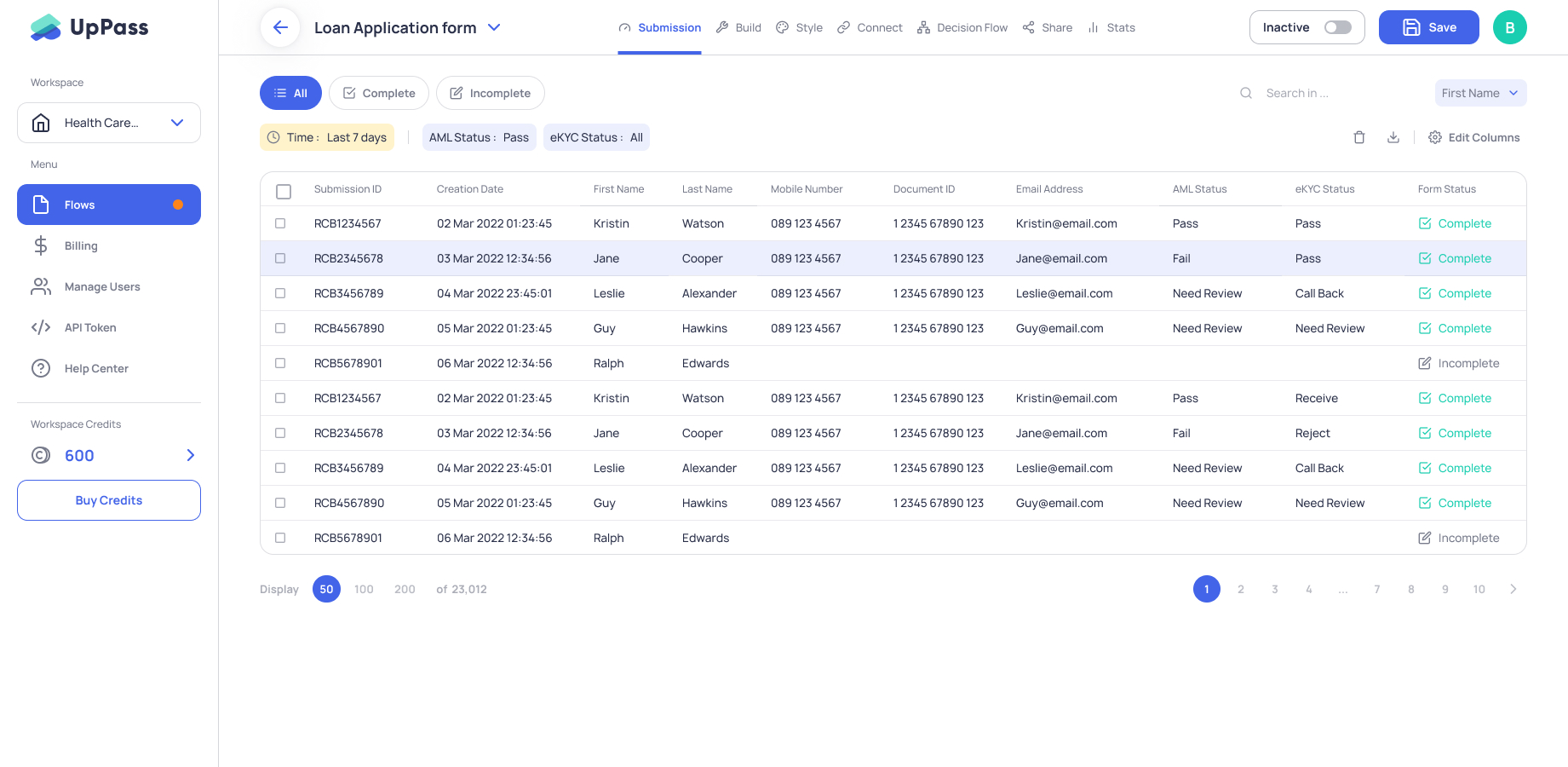Expand workspace credits arrow

[x=191, y=455]
